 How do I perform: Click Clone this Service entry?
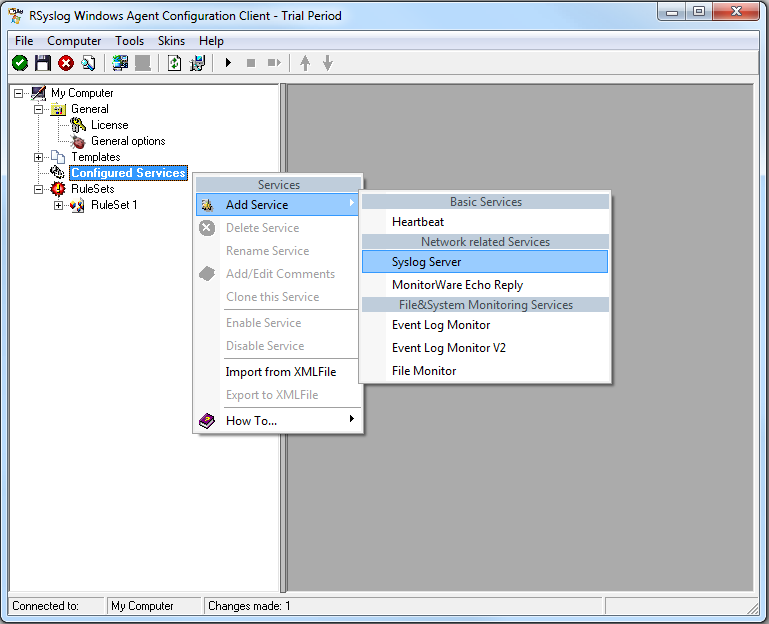pyautogui.click(x=278, y=297)
